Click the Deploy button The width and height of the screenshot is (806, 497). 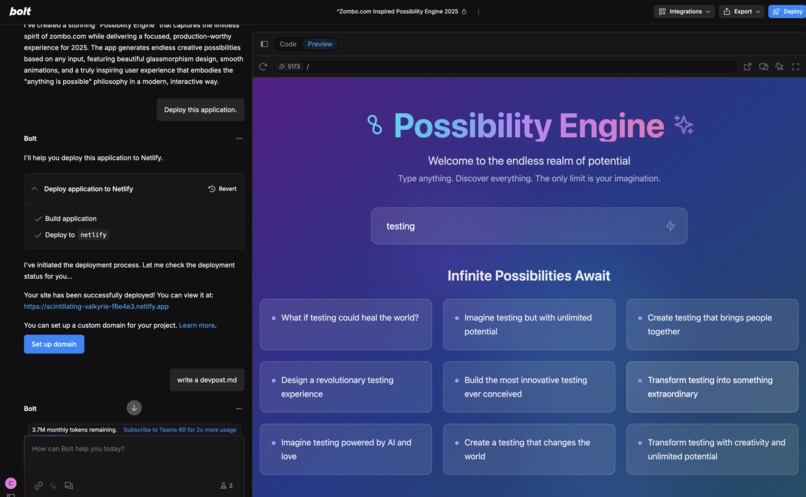pos(787,11)
